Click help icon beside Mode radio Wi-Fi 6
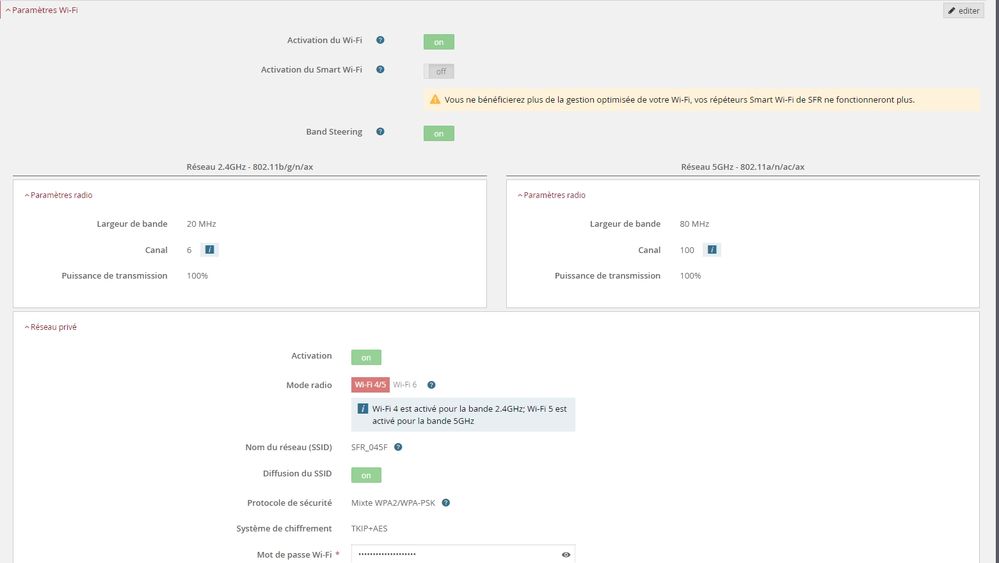This screenshot has height=563, width=999. [x=431, y=385]
